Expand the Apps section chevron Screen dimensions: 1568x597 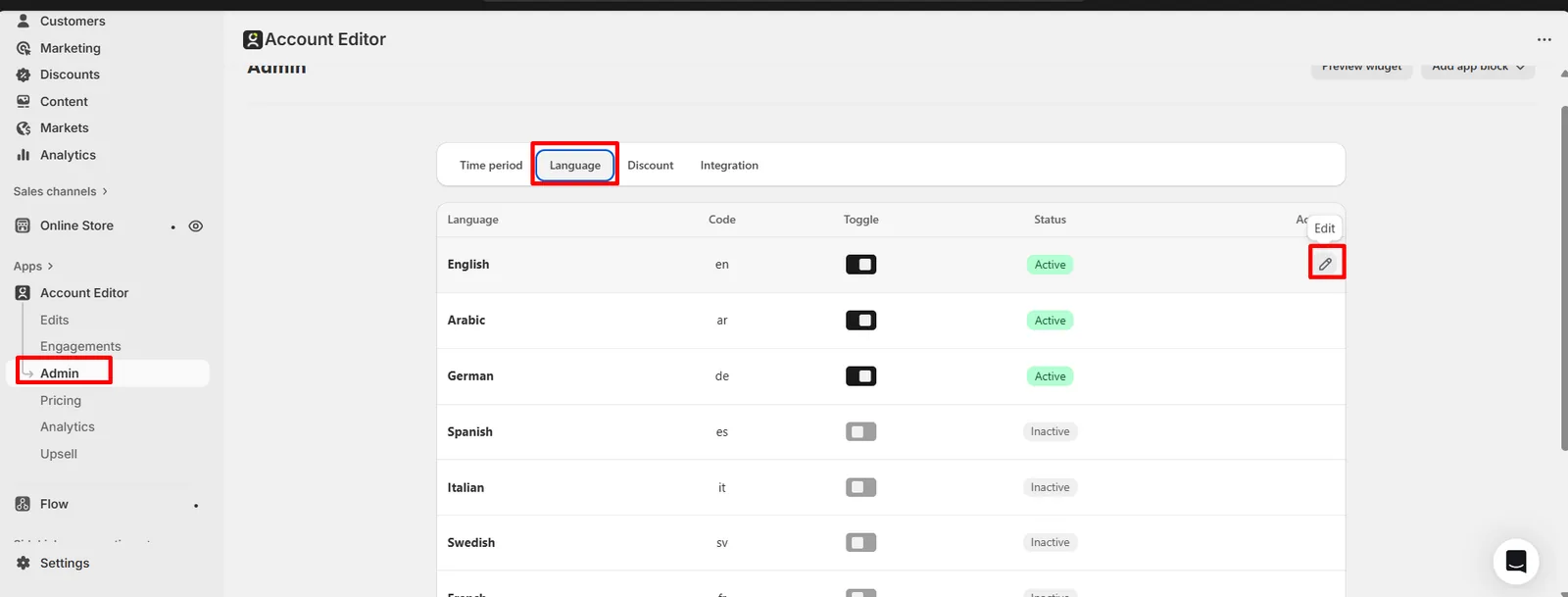click(x=50, y=267)
